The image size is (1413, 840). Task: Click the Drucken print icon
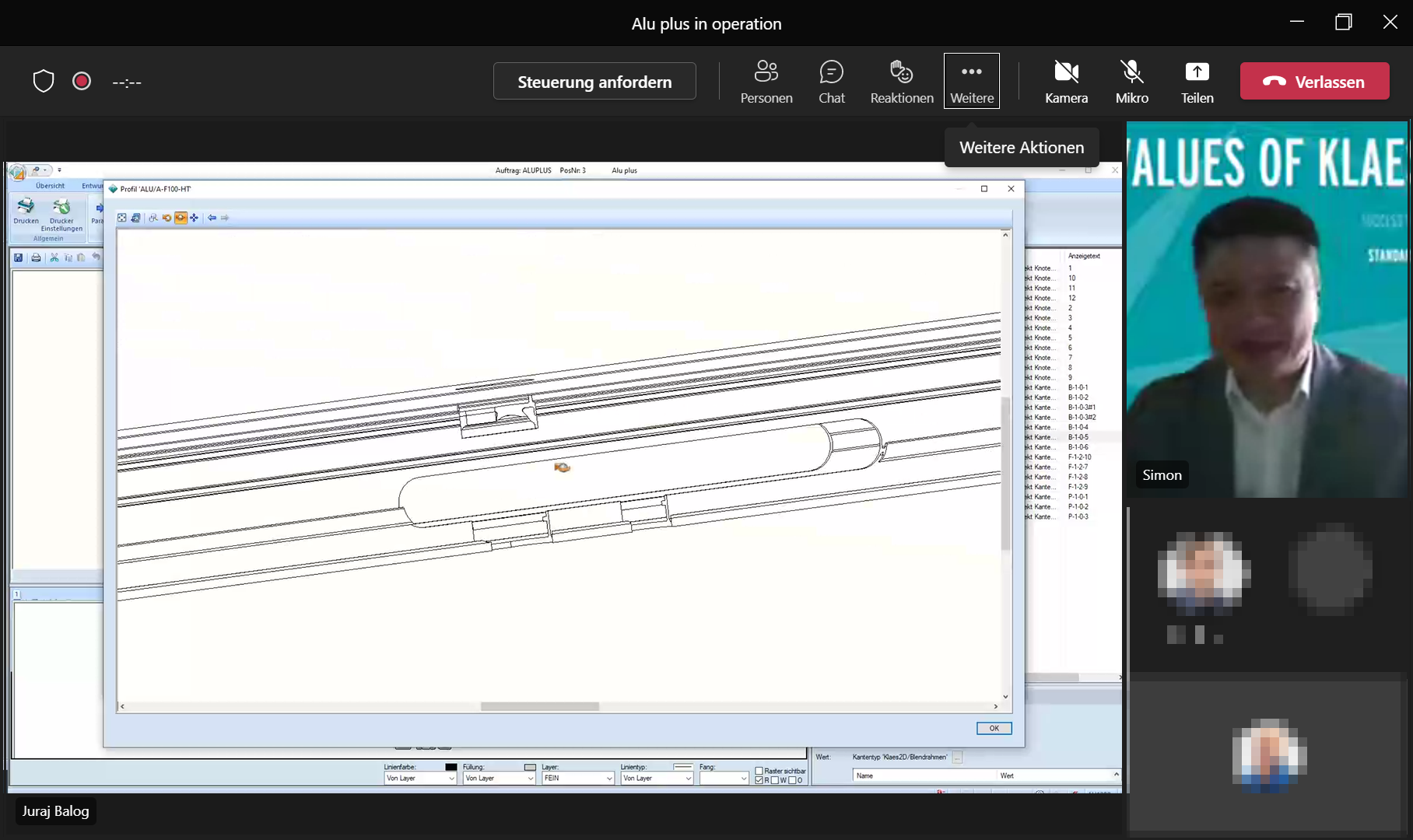coord(26,211)
